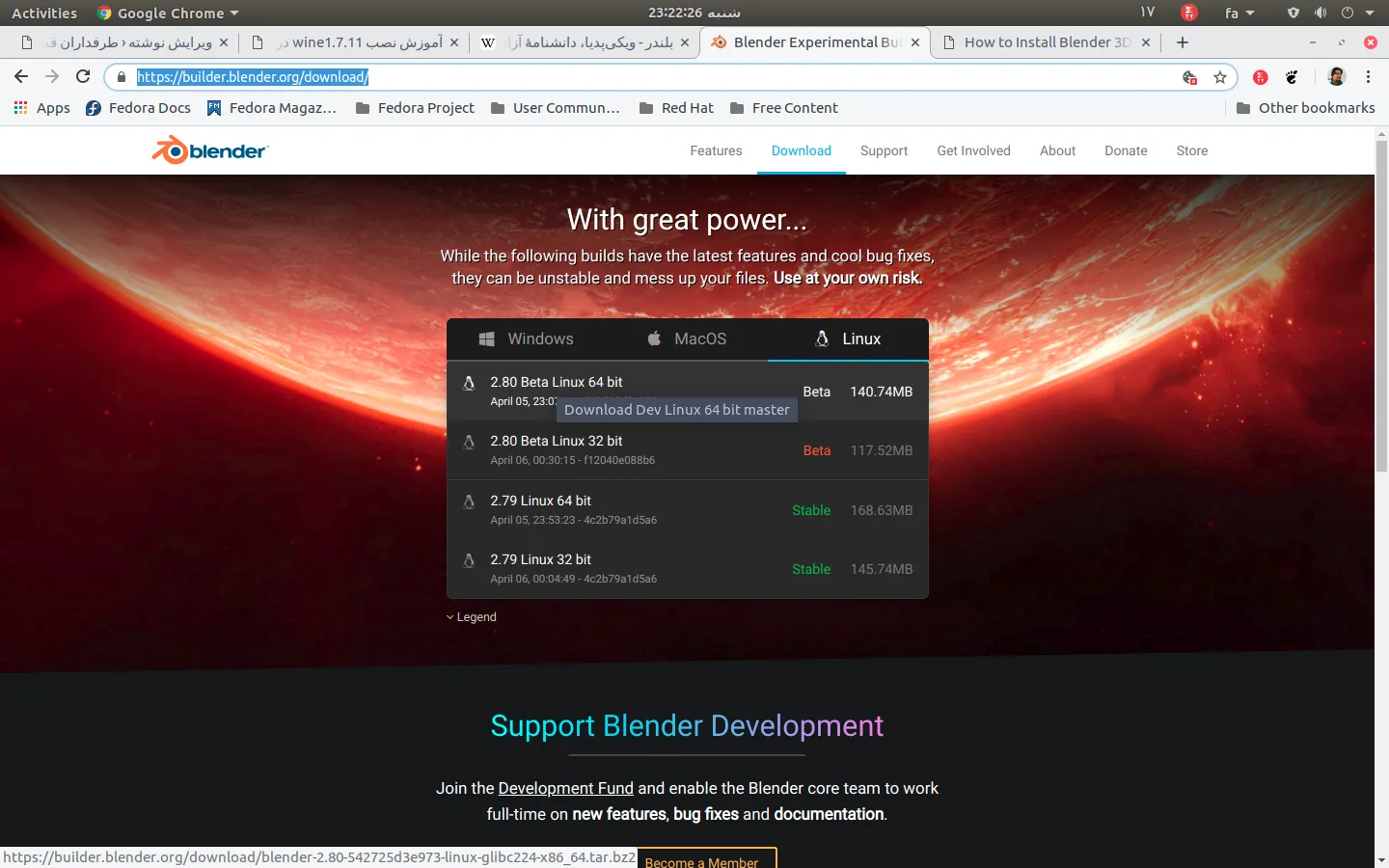Open the Support menu item
Image resolution: width=1389 pixels, height=868 pixels.
[x=884, y=150]
